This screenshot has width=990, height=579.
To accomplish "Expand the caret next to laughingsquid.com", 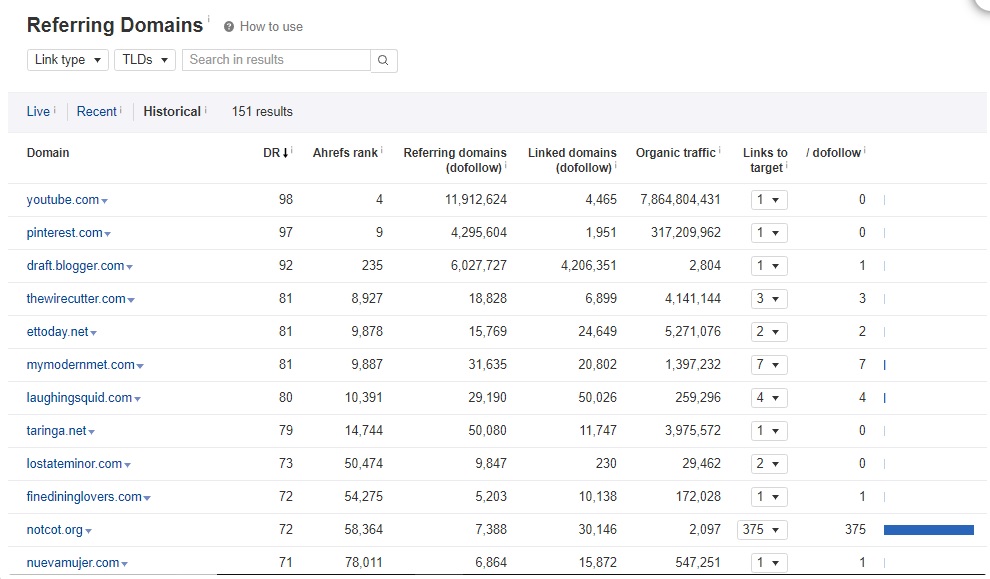I will tap(138, 399).
